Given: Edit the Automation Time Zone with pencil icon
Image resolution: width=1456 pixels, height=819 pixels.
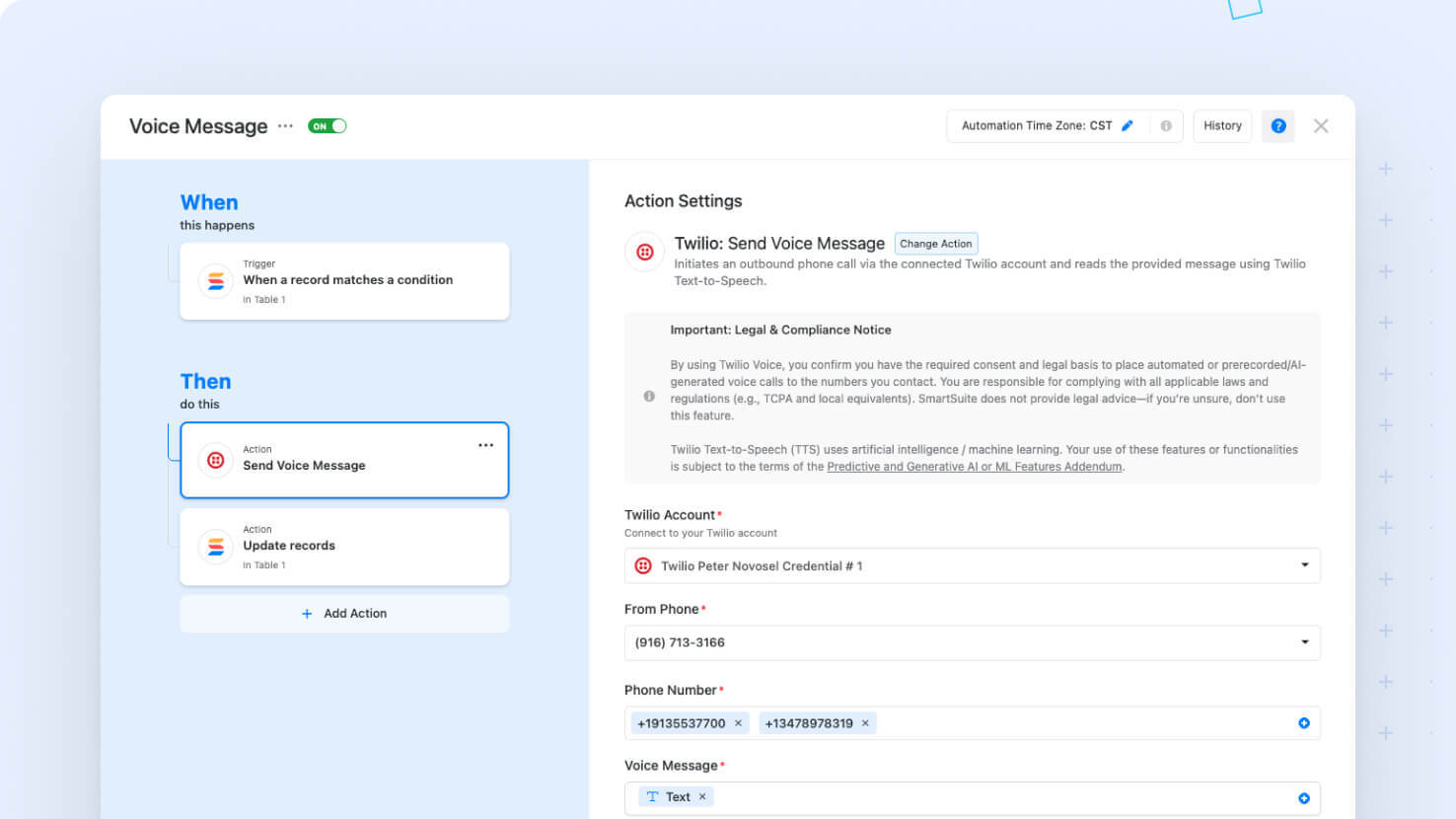Looking at the screenshot, I should [x=1128, y=125].
